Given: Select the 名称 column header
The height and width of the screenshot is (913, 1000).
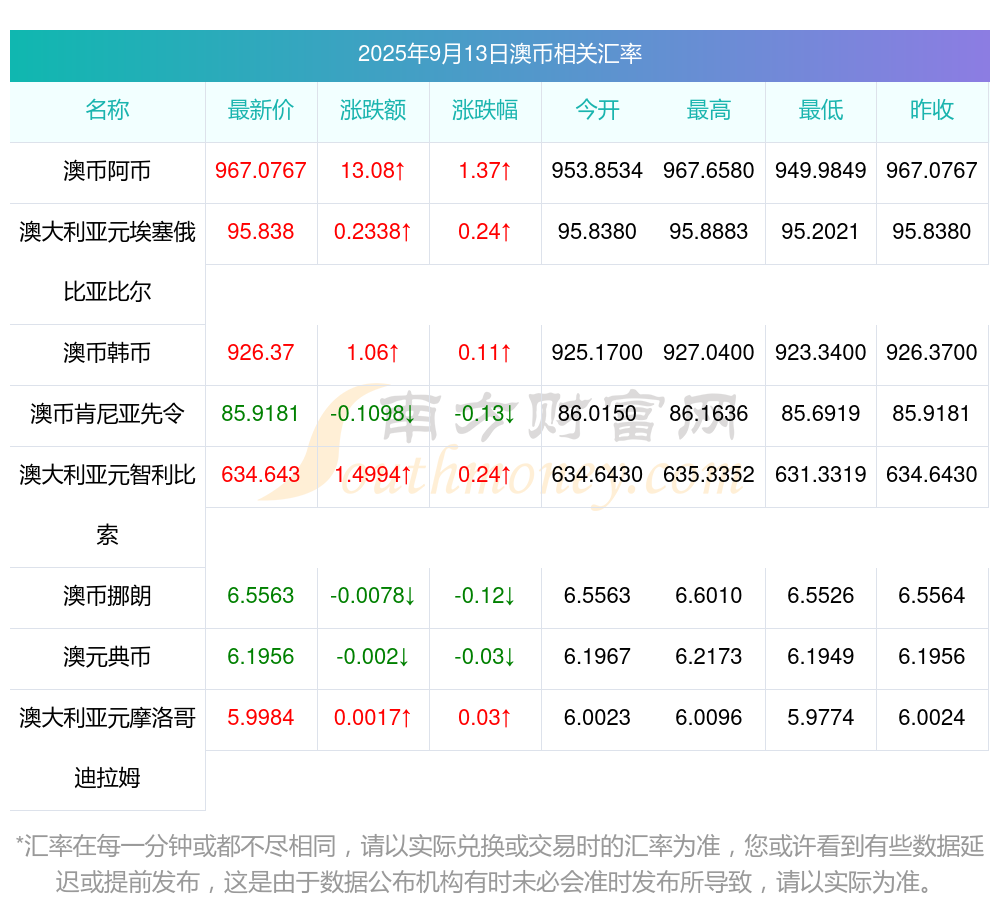Looking at the screenshot, I should (x=107, y=110).
